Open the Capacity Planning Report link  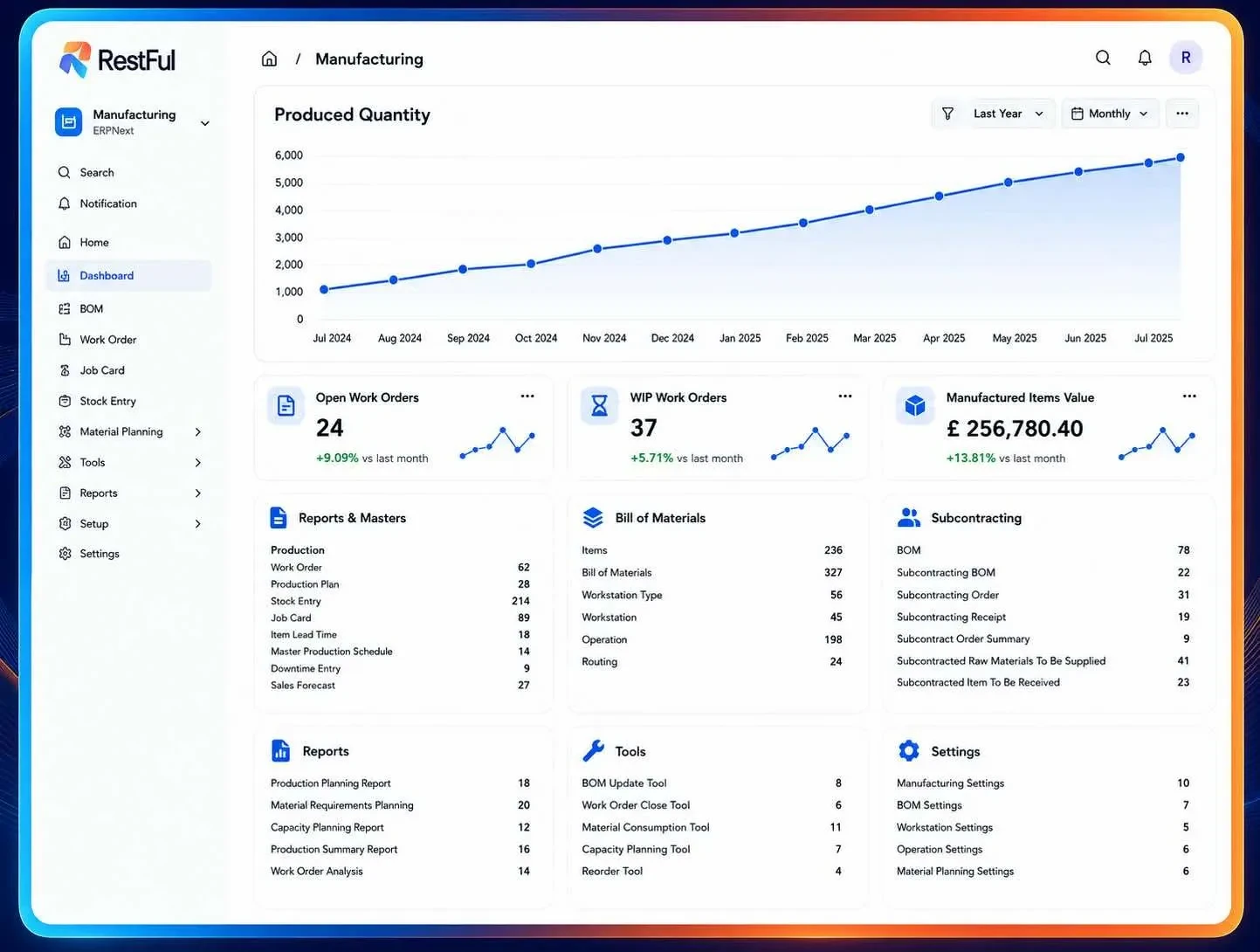(x=327, y=827)
